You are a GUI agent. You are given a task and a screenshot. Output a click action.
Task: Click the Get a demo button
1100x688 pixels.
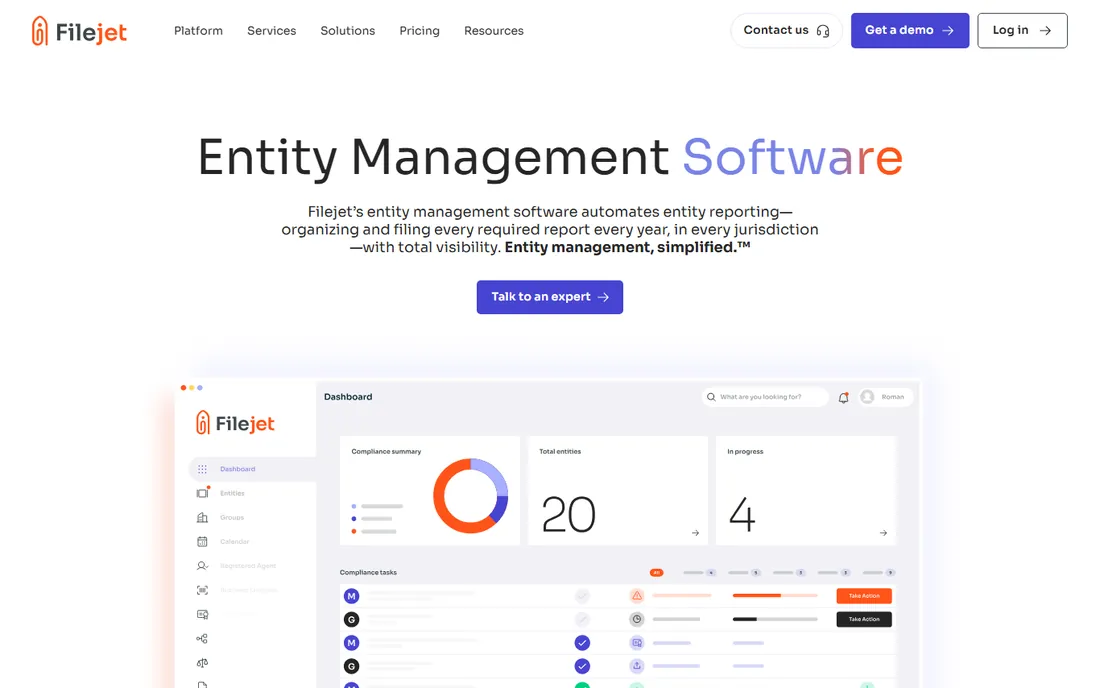pos(910,30)
